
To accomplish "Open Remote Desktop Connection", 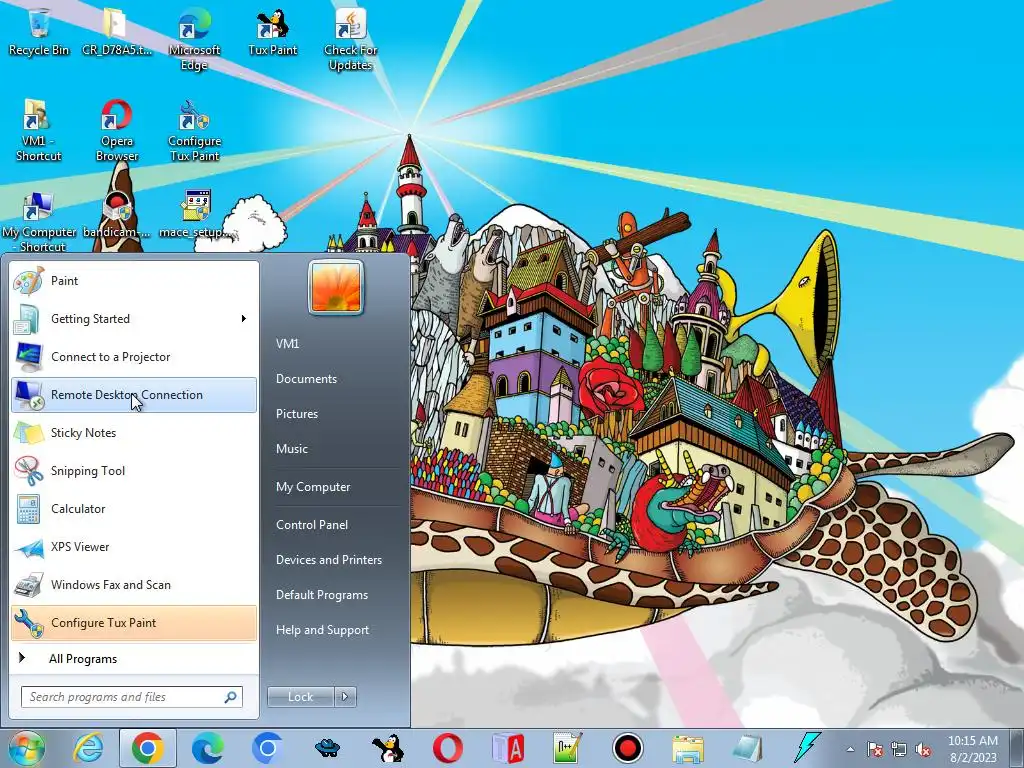I will coord(134,394).
